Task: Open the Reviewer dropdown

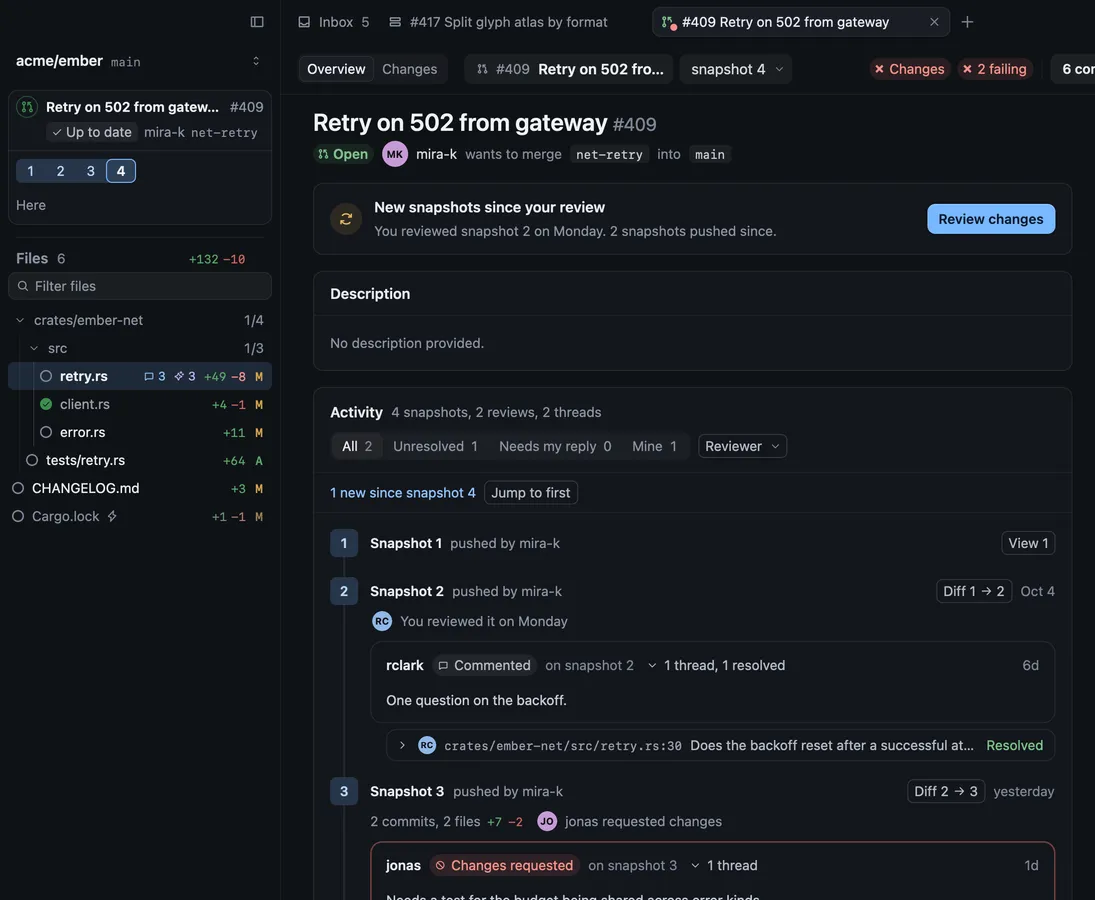Action: pyautogui.click(x=742, y=446)
